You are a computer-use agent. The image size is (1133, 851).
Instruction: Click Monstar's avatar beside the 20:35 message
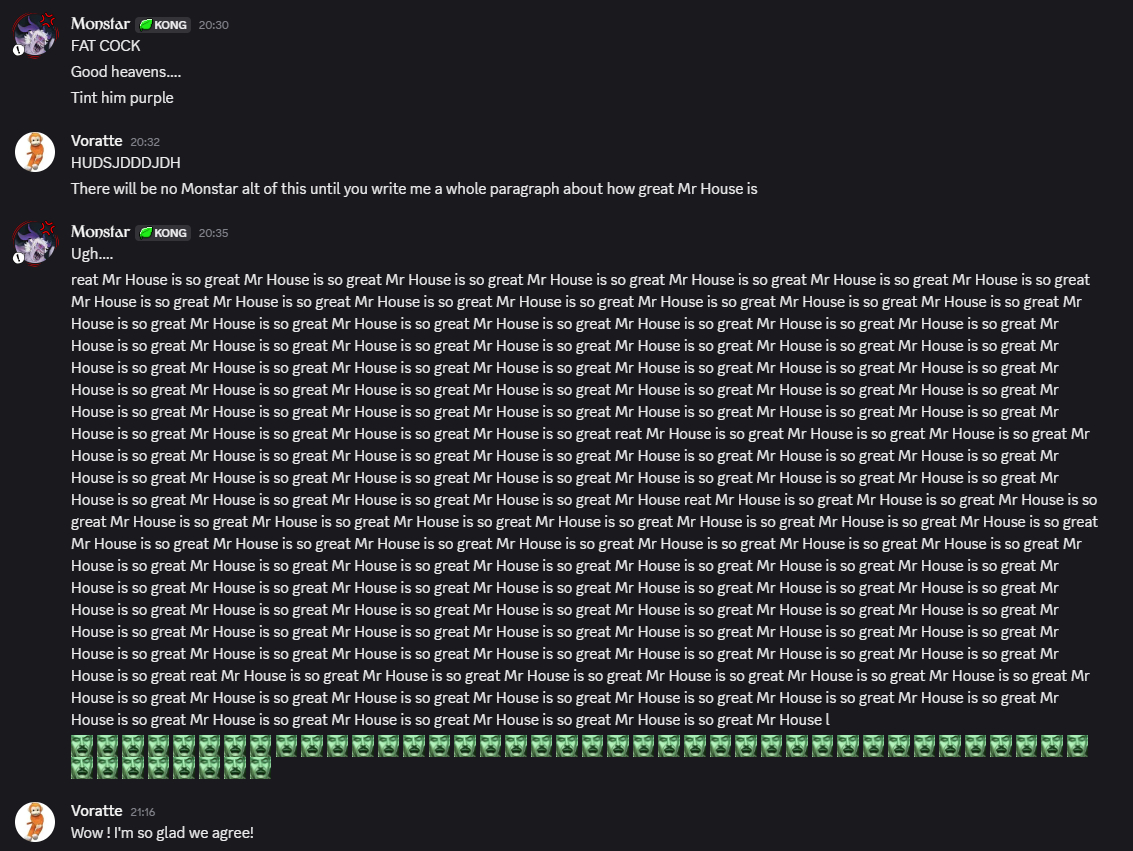(x=35, y=244)
